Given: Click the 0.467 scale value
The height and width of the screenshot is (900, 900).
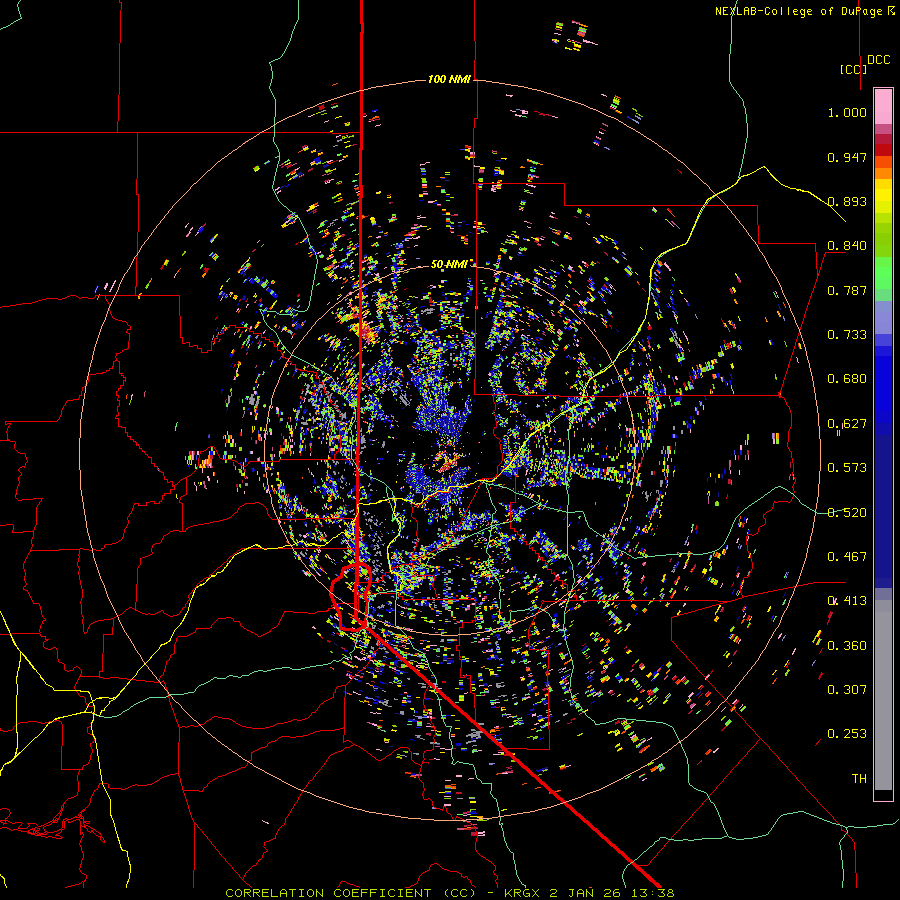Looking at the screenshot, I should point(847,557).
